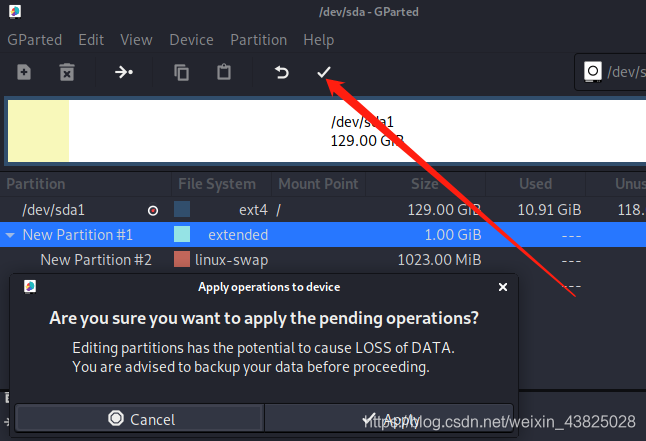The height and width of the screenshot is (441, 646).
Task: Open the Partition menu
Action: pyautogui.click(x=258, y=40)
